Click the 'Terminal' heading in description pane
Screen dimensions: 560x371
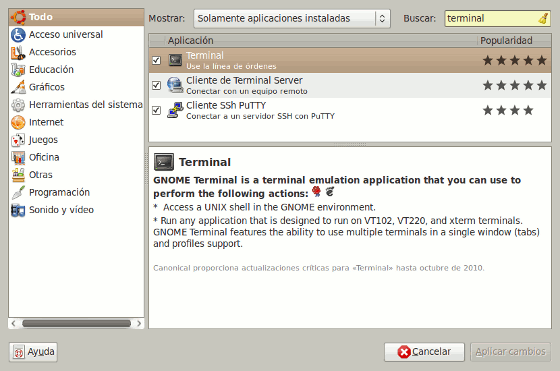pos(205,162)
